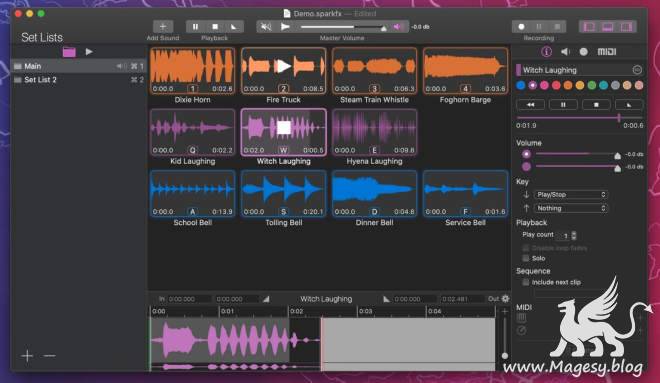Viewport: 660px width, 383px height.
Task: Open the record circle inspector tab
Action: (583, 52)
